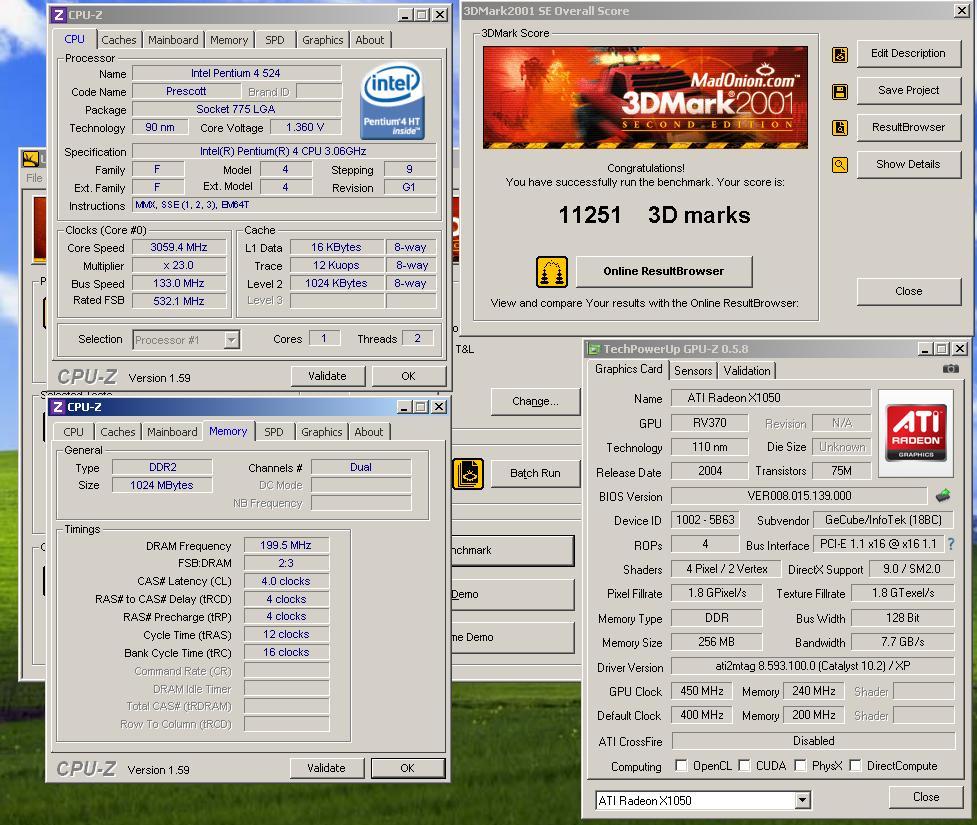Open the Memory tab in top CPU-Z window
The image size is (977, 825).
(229, 40)
